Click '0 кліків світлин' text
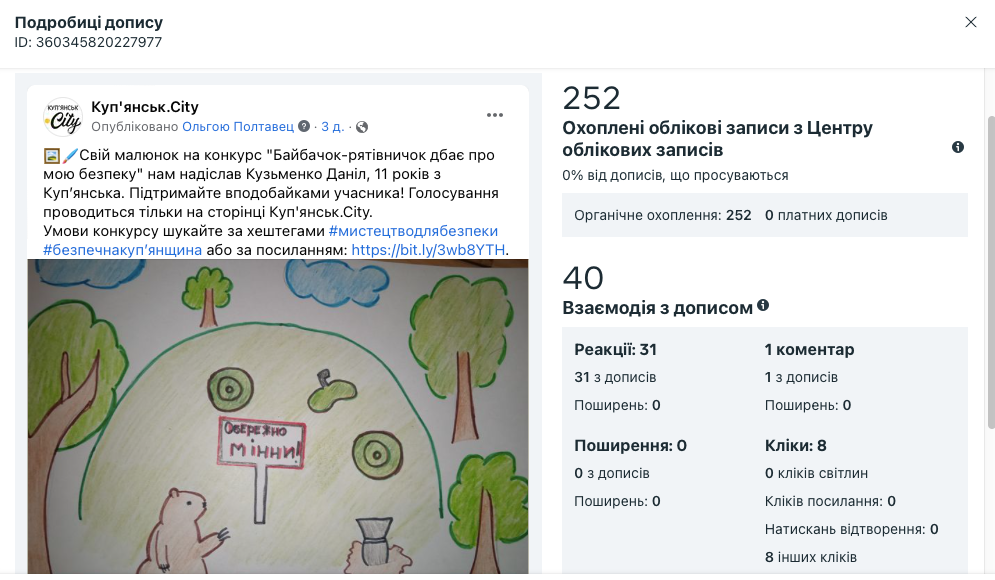The image size is (995, 580). pyautogui.click(x=816, y=473)
